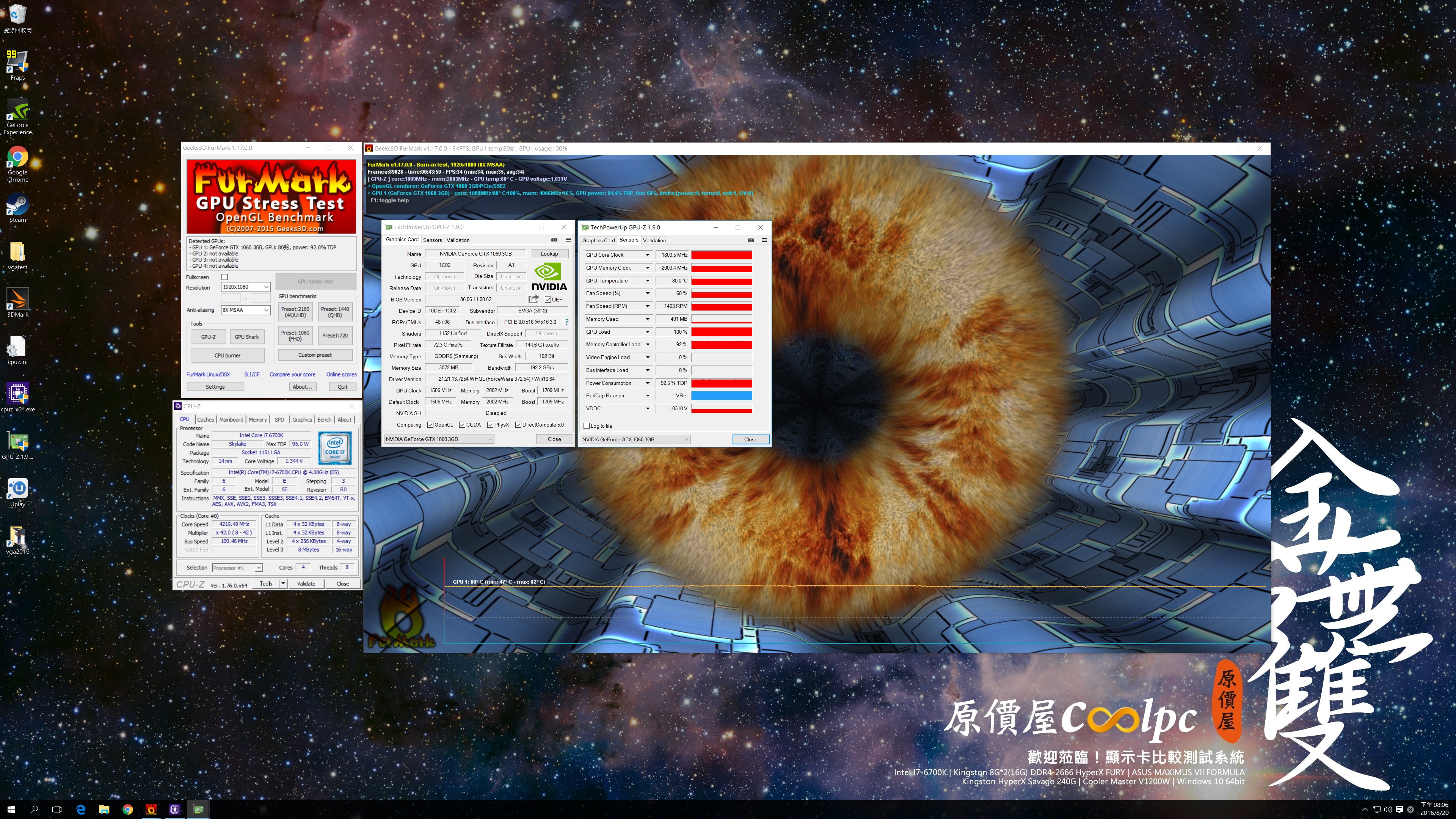Image resolution: width=1456 pixels, height=819 pixels.
Task: Open the Compare your score link
Action: [x=292, y=374]
